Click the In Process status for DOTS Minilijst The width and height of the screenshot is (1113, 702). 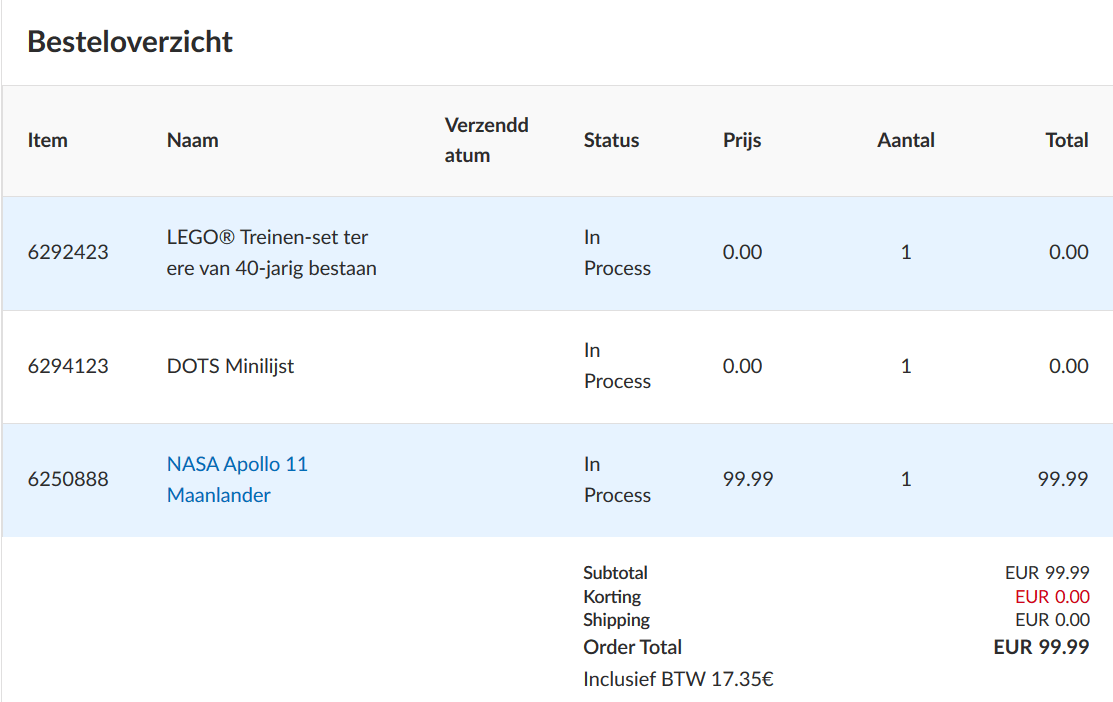(x=616, y=366)
